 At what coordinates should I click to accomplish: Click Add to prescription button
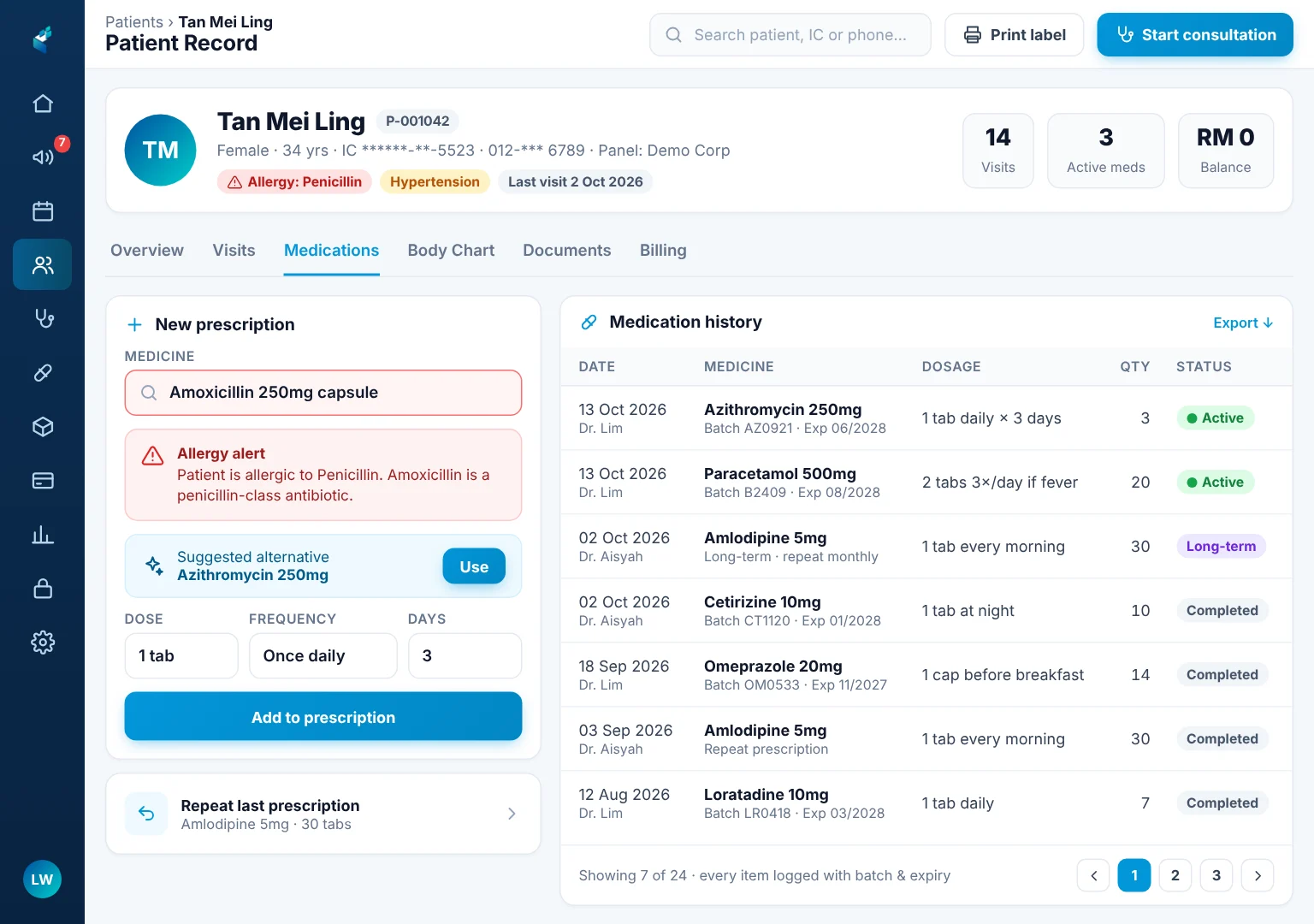[x=323, y=717]
